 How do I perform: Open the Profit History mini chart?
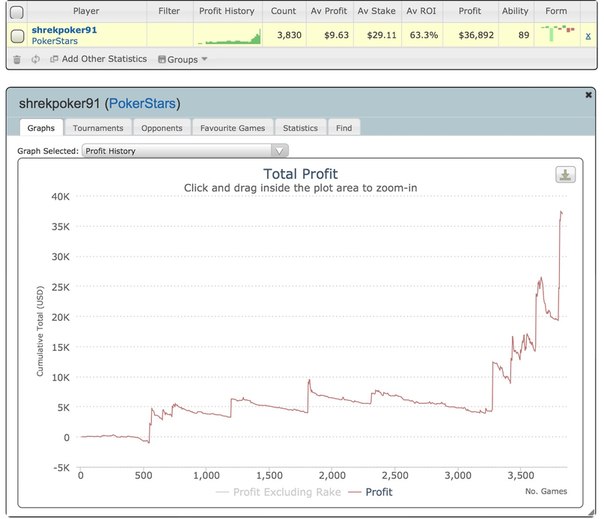point(230,37)
